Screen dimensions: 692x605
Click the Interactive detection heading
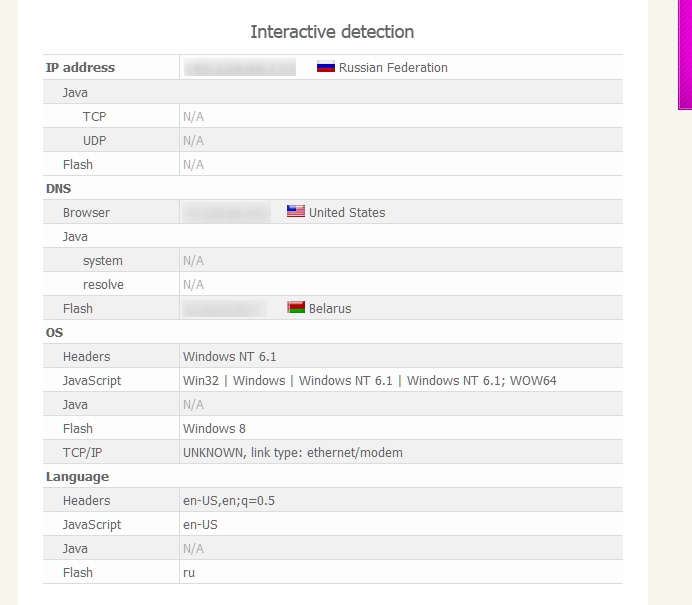tap(332, 32)
